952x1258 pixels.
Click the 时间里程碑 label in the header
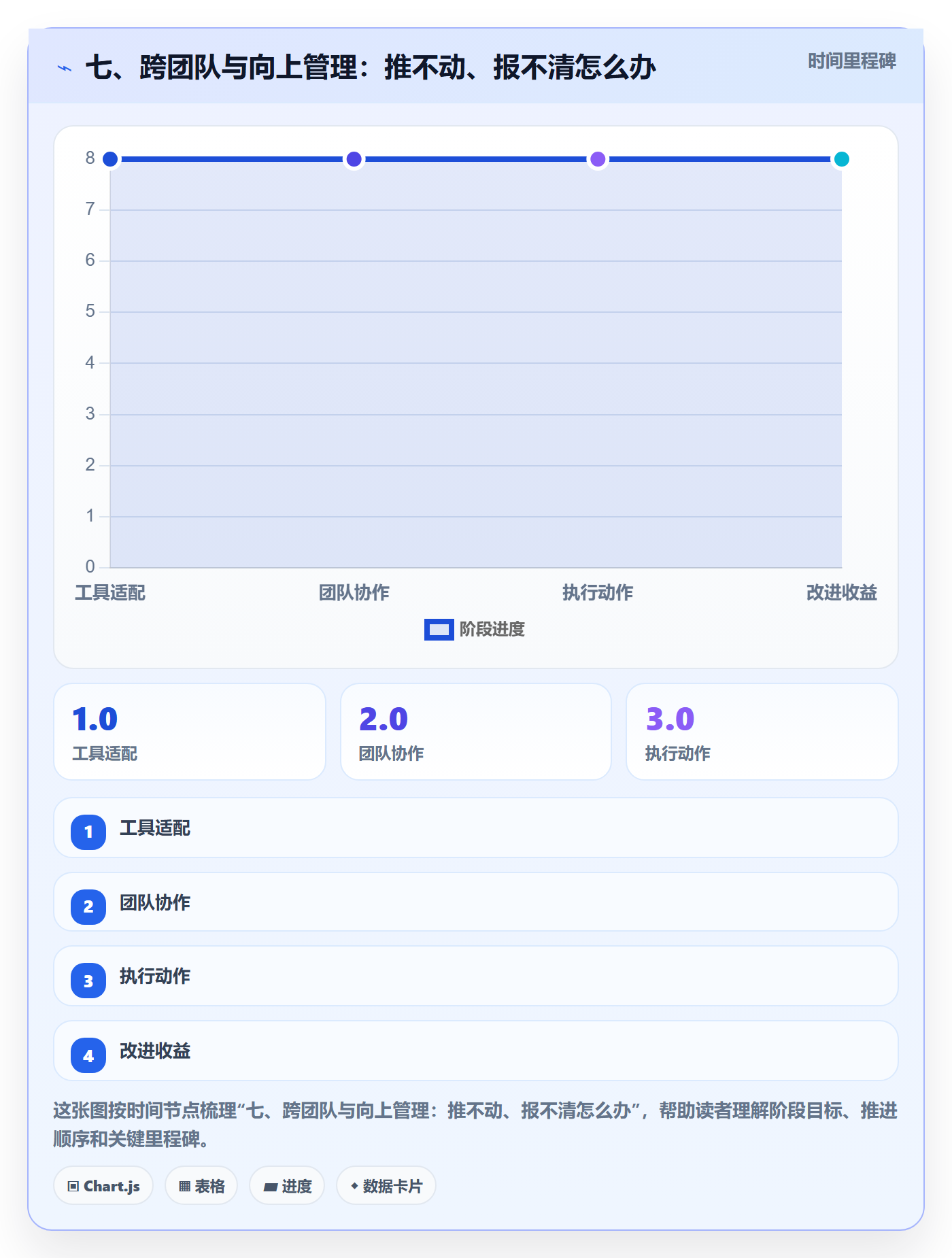851,61
